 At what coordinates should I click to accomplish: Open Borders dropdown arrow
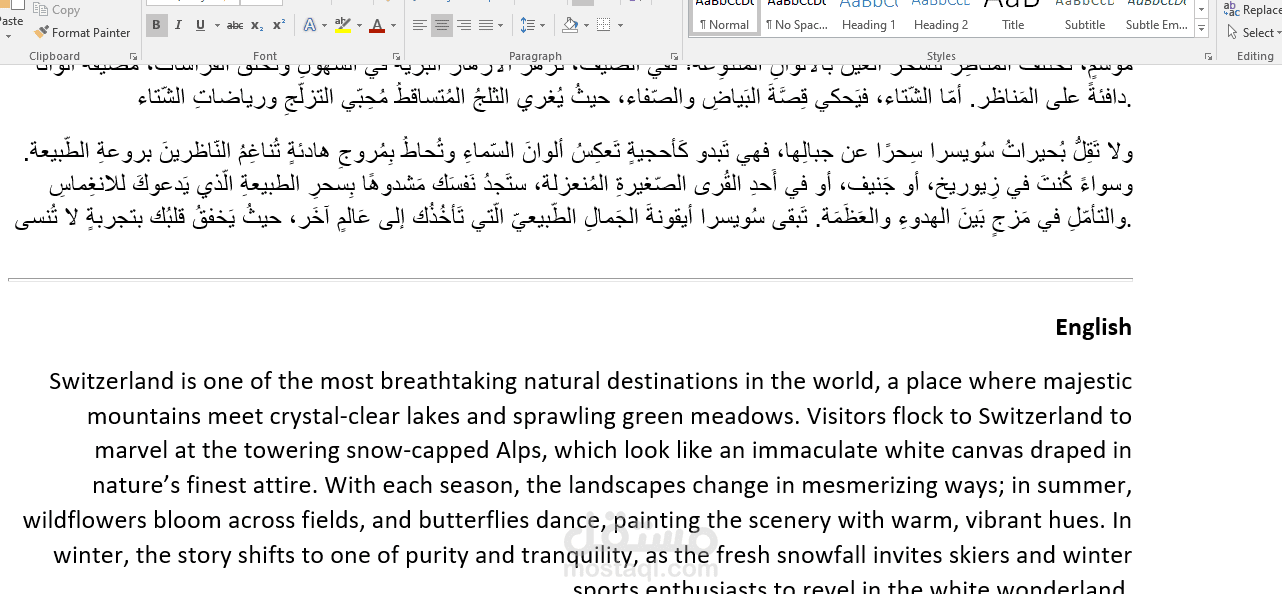coord(620,25)
